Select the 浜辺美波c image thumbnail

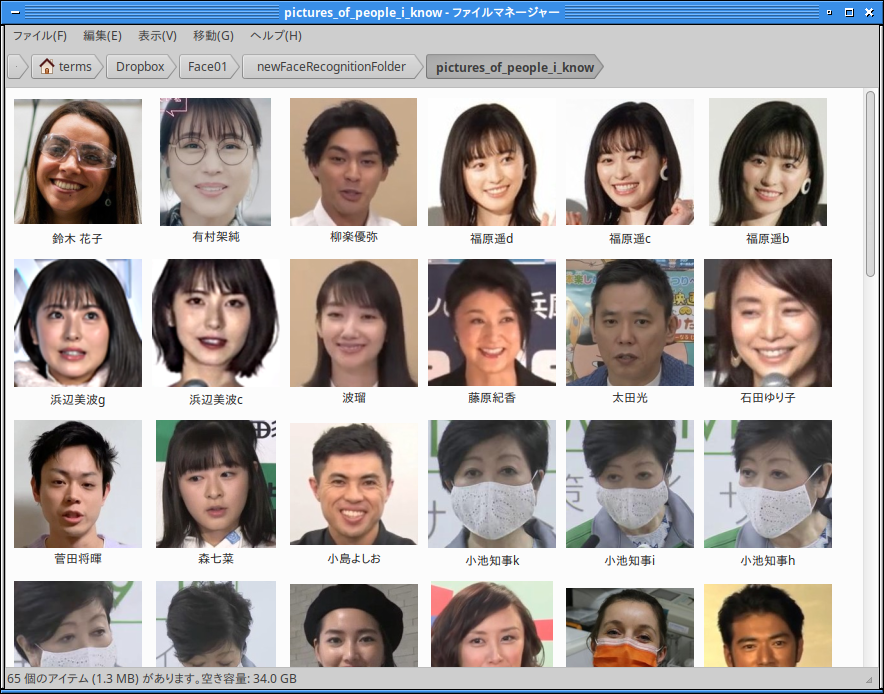215,323
